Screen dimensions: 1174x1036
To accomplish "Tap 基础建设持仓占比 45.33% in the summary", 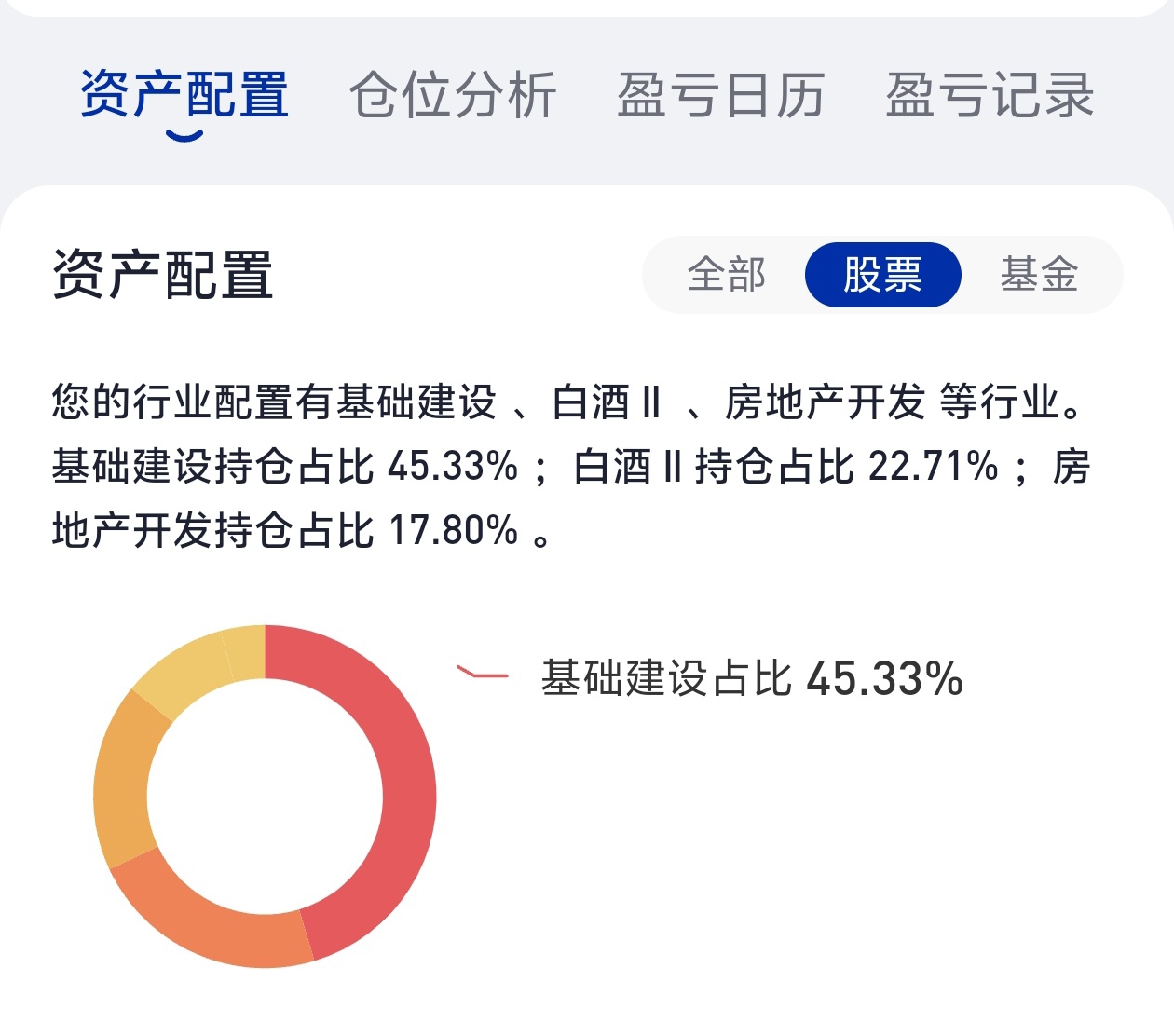I will point(284,466).
